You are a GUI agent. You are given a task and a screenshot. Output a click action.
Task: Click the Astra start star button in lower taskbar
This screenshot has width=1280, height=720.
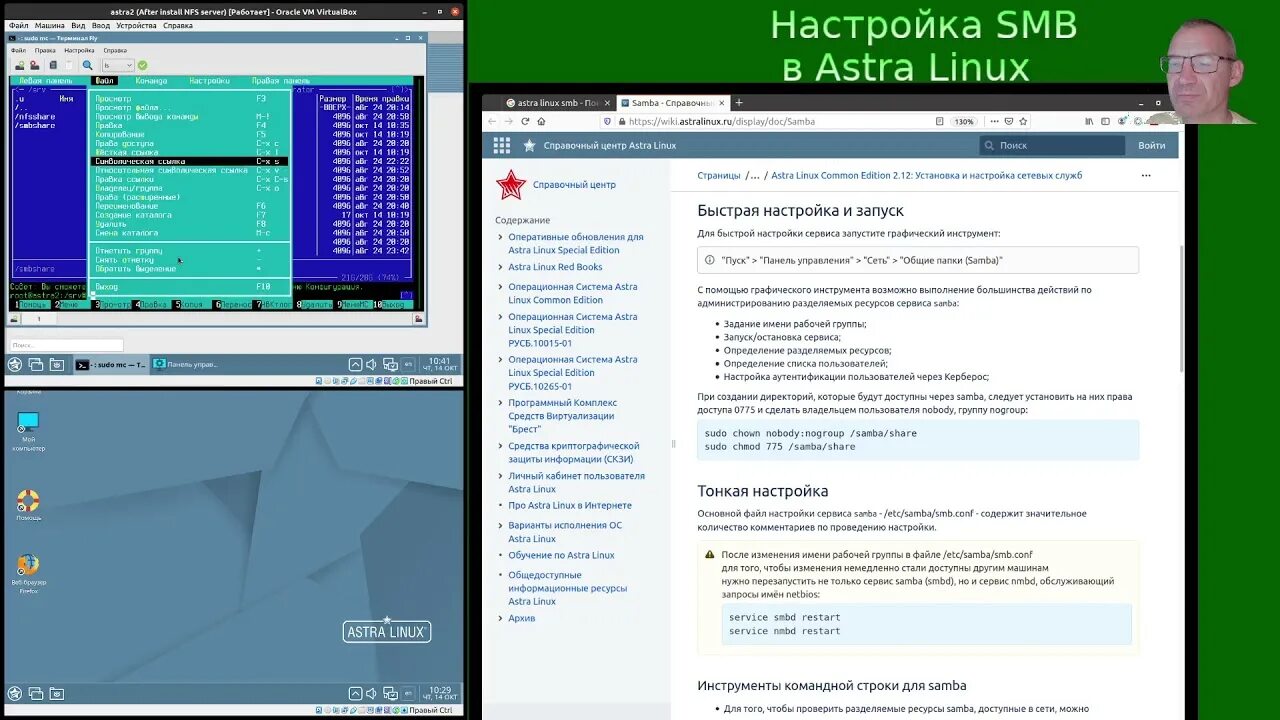[x=15, y=693]
